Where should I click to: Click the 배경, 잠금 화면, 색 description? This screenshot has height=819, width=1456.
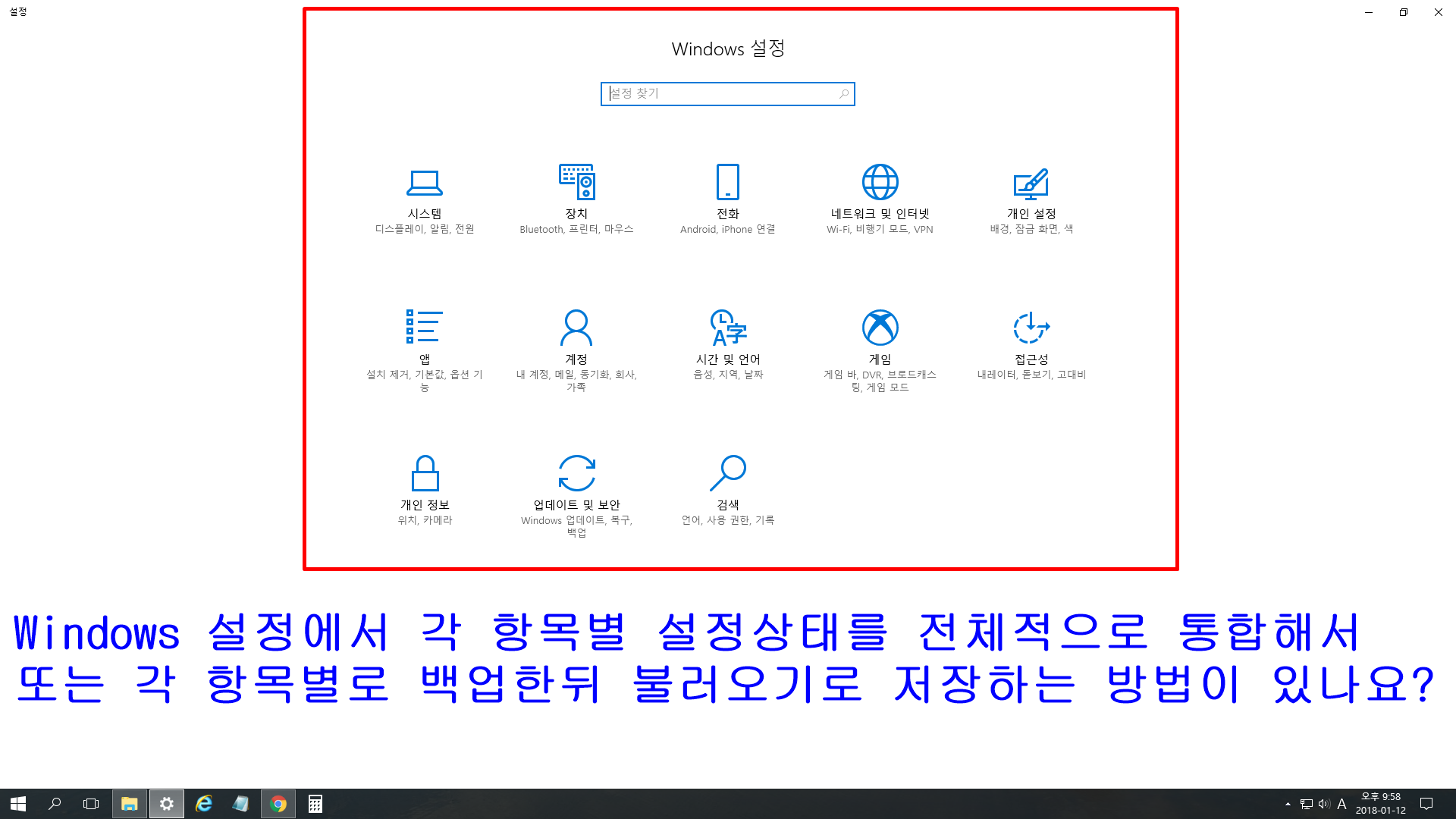1031,229
